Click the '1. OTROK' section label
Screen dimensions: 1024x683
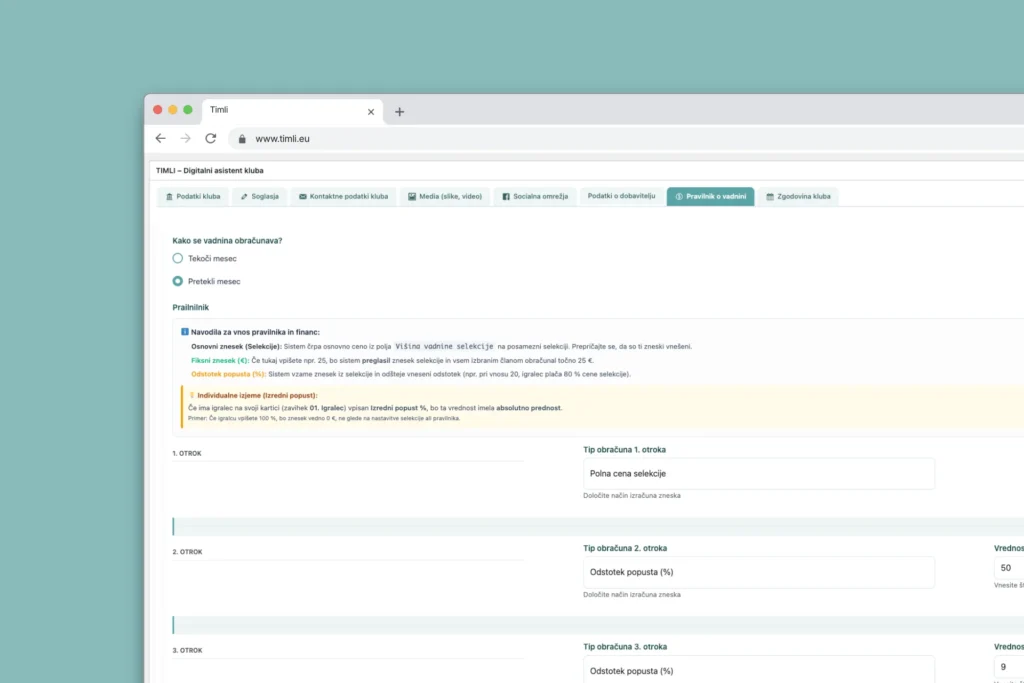(187, 453)
